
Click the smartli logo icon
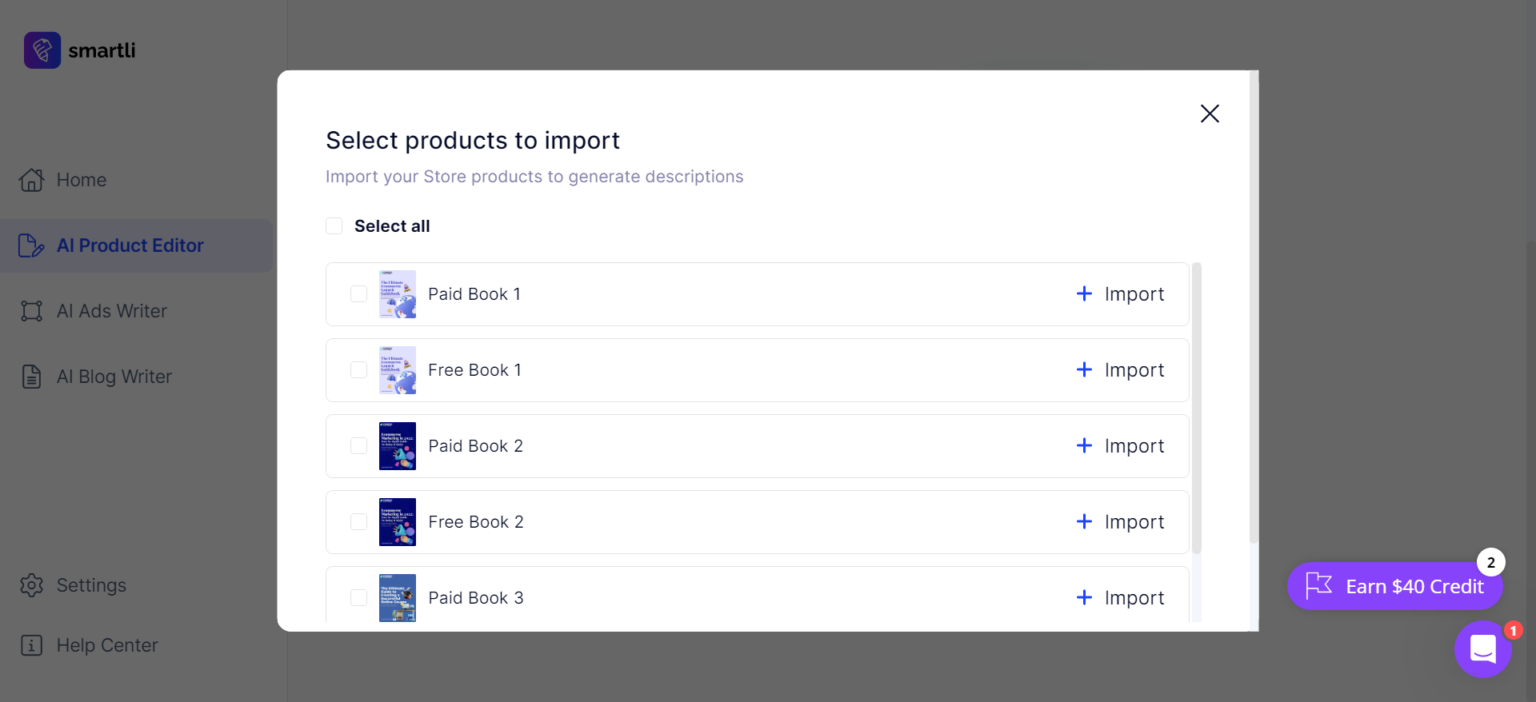point(42,50)
